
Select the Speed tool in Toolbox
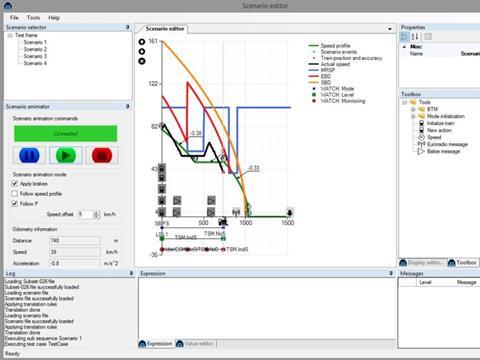pos(430,137)
